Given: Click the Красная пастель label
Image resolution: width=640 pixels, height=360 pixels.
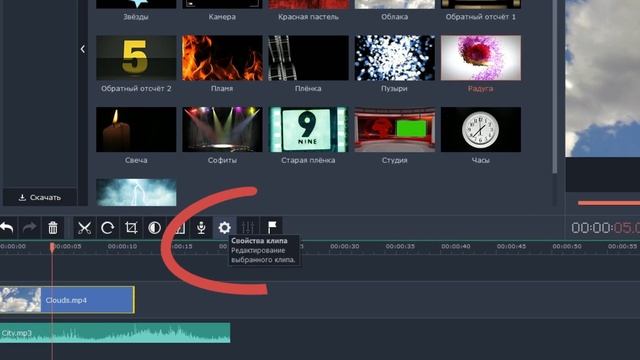Looking at the screenshot, I should click(308, 17).
